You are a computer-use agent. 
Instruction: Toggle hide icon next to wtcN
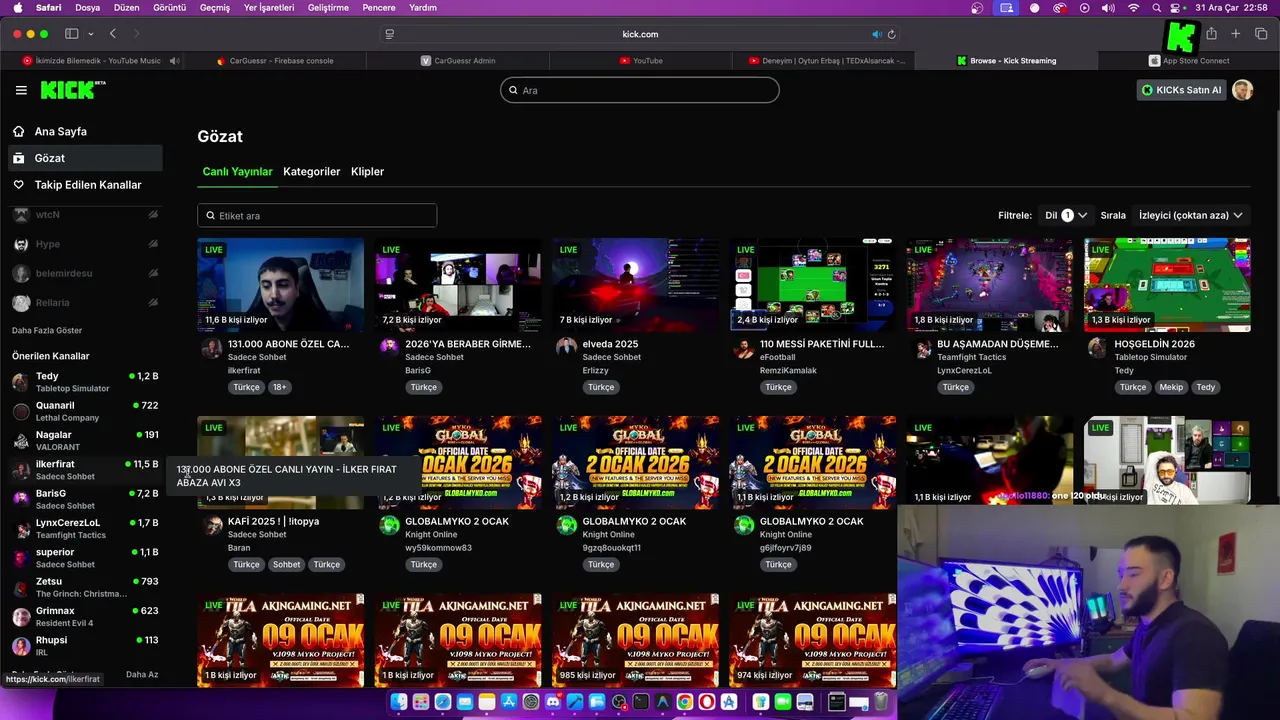[x=153, y=214]
